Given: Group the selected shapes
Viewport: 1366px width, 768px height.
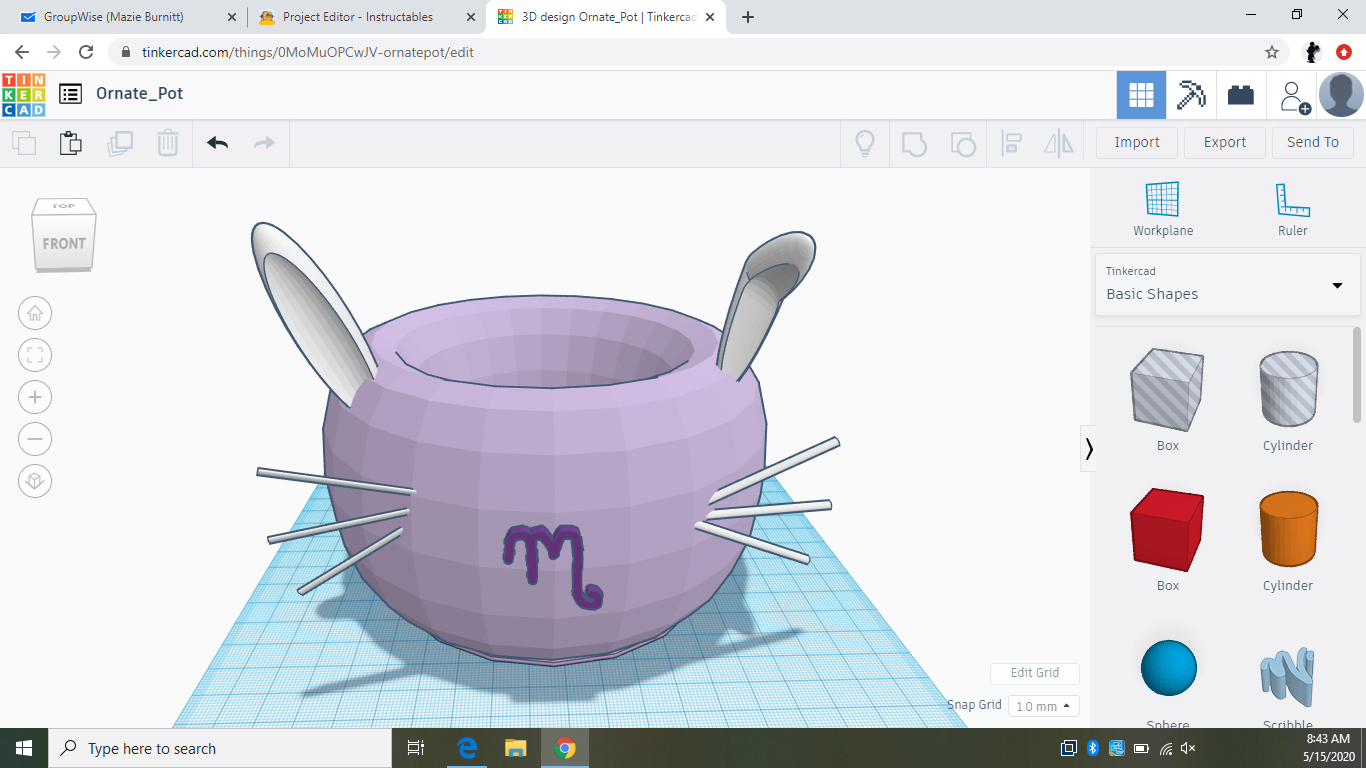Looking at the screenshot, I should click(x=914, y=143).
